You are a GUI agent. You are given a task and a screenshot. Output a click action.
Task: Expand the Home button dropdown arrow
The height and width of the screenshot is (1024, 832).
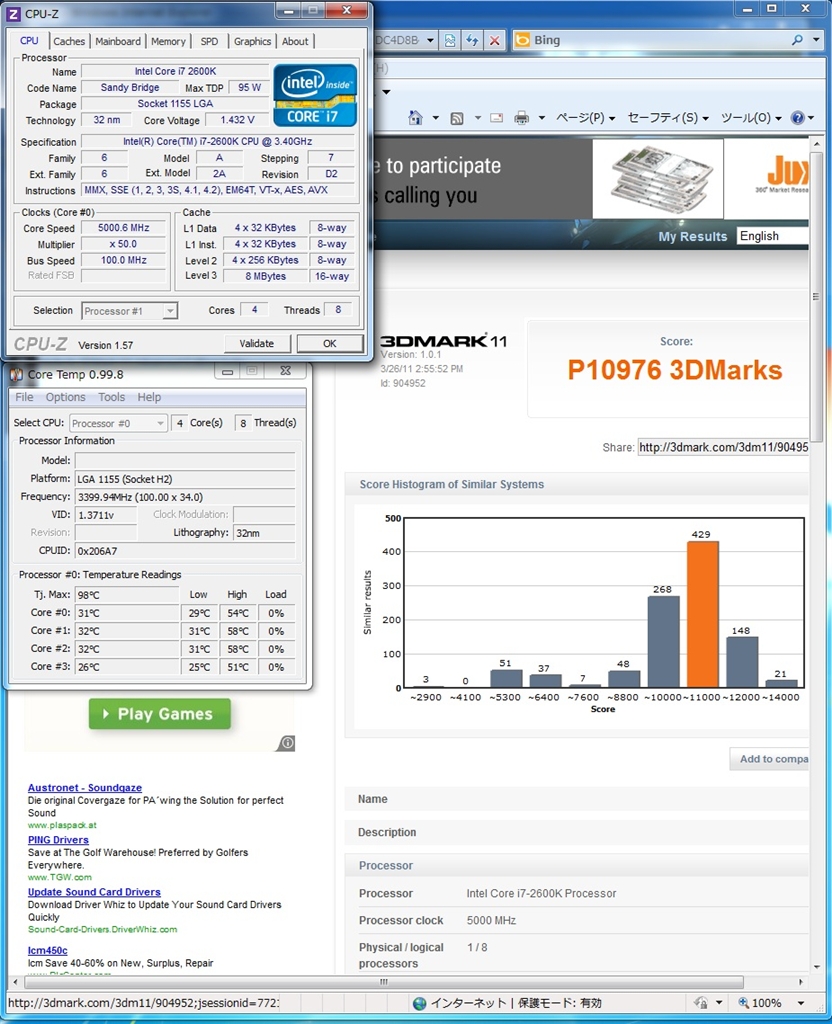436,118
